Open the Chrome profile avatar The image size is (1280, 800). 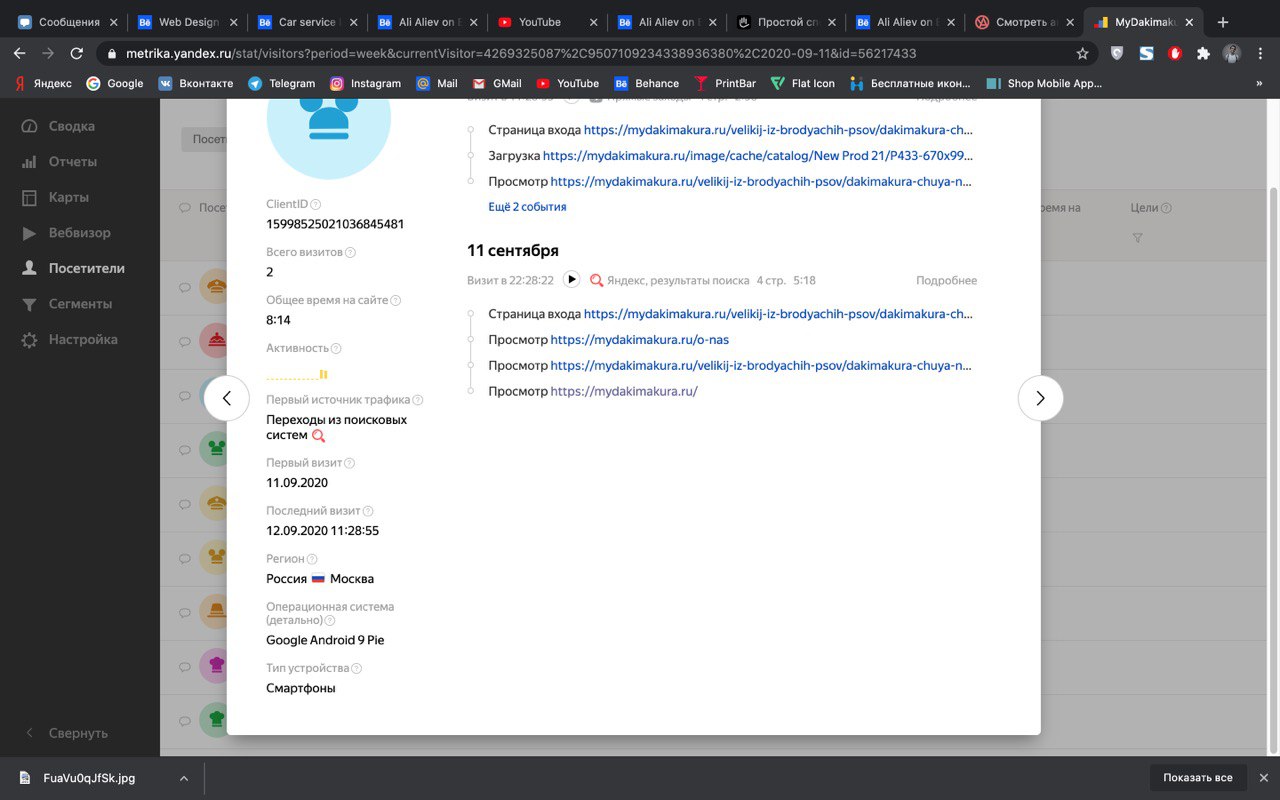(1232, 53)
